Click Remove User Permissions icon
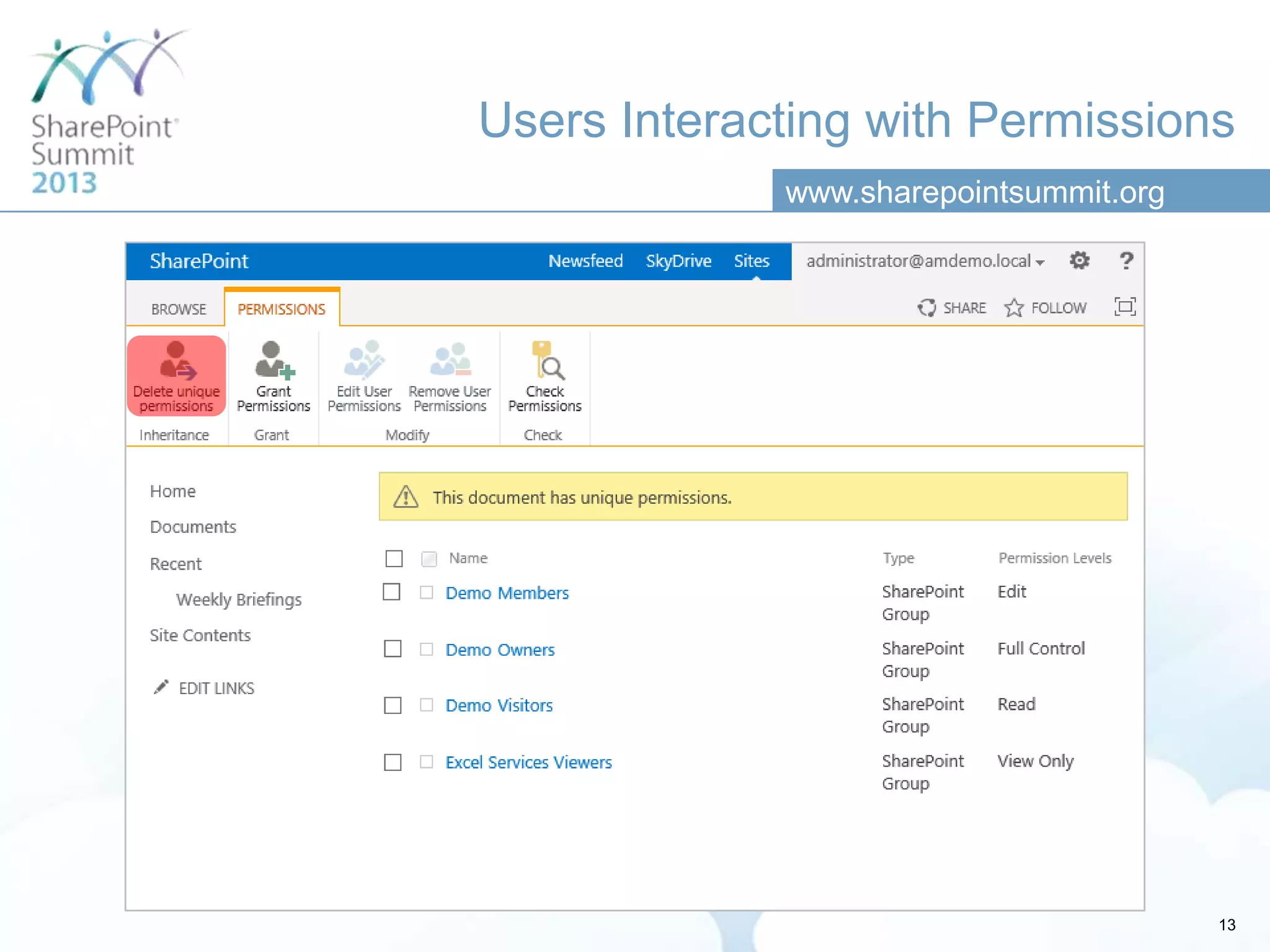 (x=451, y=359)
